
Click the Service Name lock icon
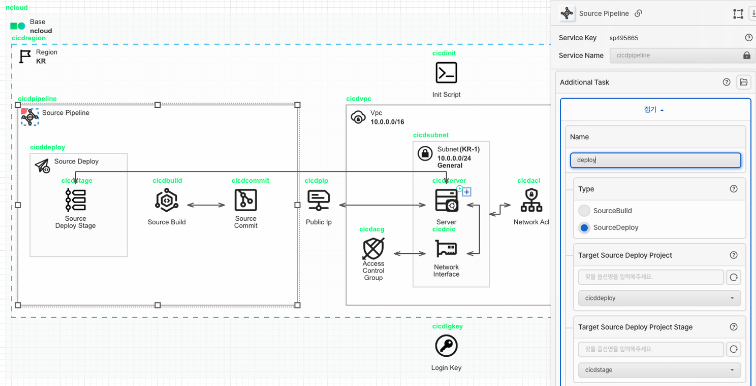click(x=746, y=55)
